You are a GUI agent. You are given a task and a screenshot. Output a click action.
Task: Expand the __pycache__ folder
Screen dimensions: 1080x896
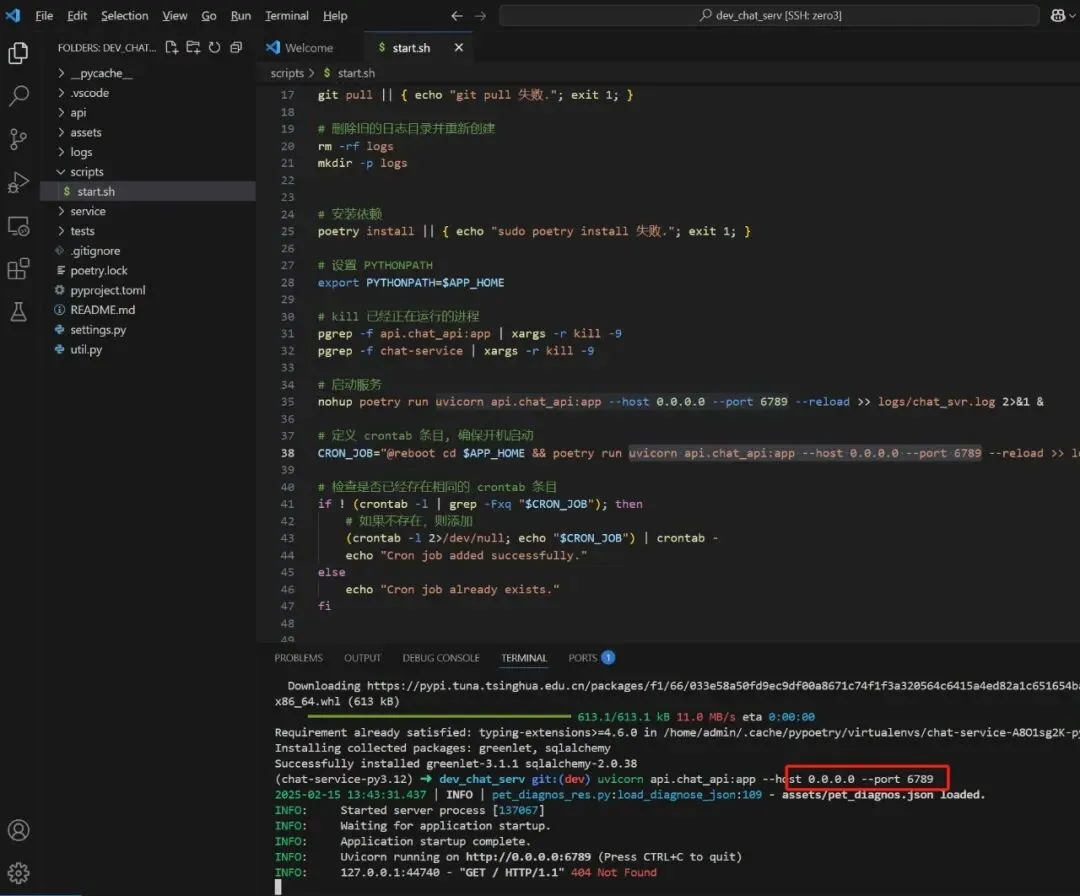pyautogui.click(x=148, y=73)
